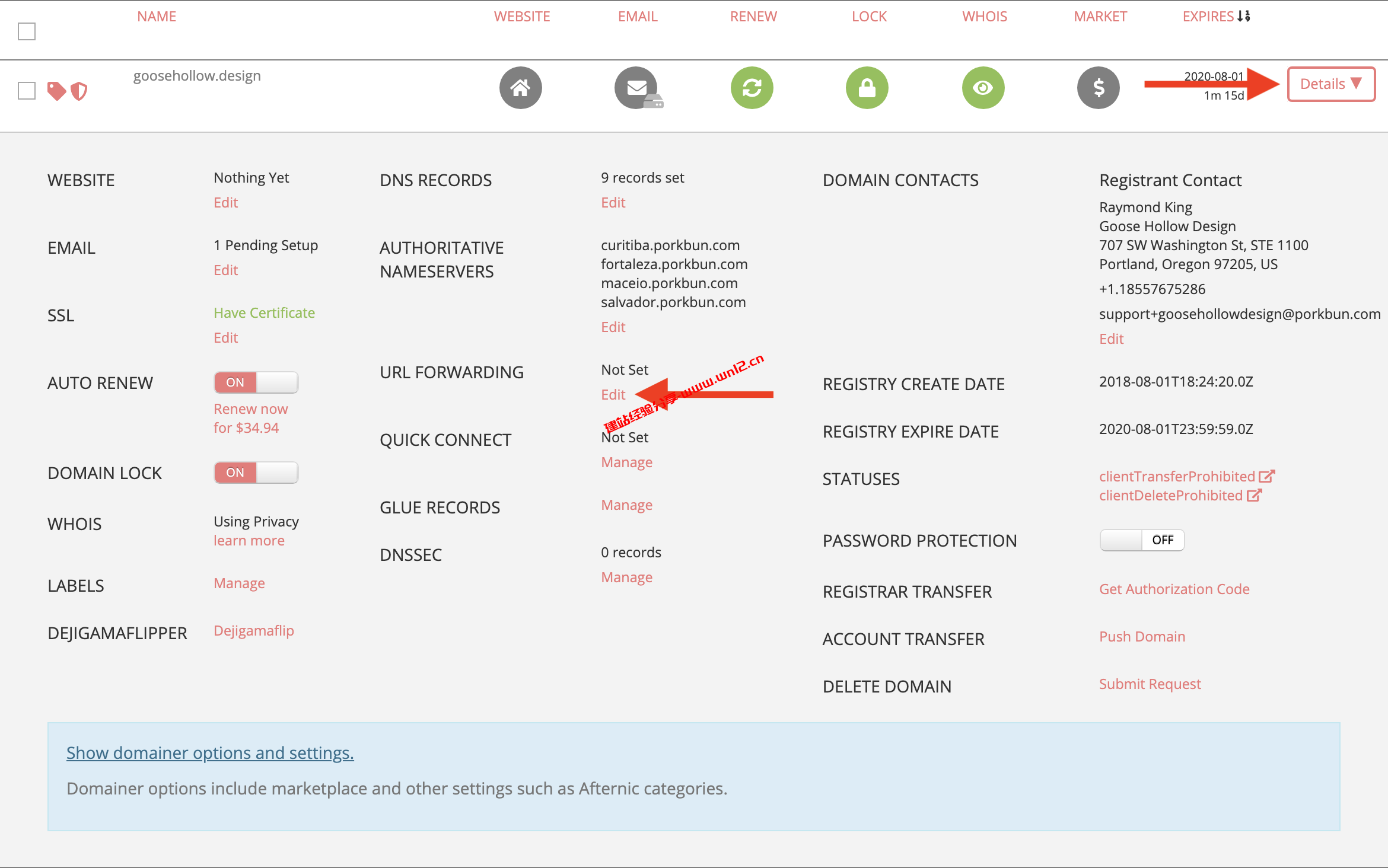The image size is (1388, 868).
Task: Toggle the Domain Lock switch
Action: click(x=256, y=473)
